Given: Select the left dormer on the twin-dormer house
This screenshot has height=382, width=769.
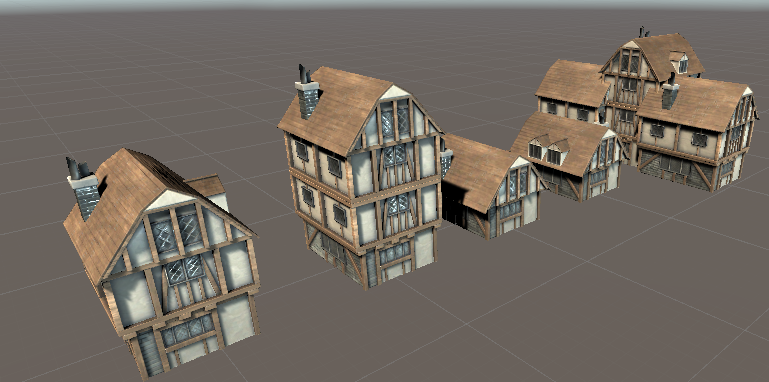Looking at the screenshot, I should (536, 146).
